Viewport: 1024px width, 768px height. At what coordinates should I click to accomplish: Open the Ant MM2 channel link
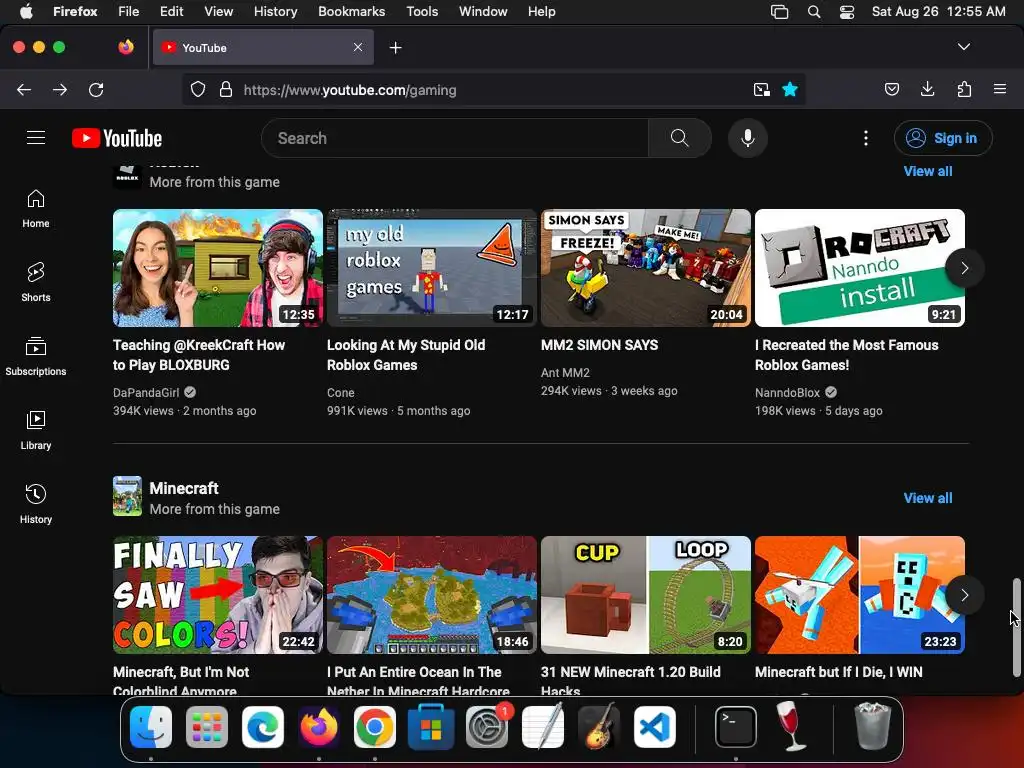coord(566,372)
